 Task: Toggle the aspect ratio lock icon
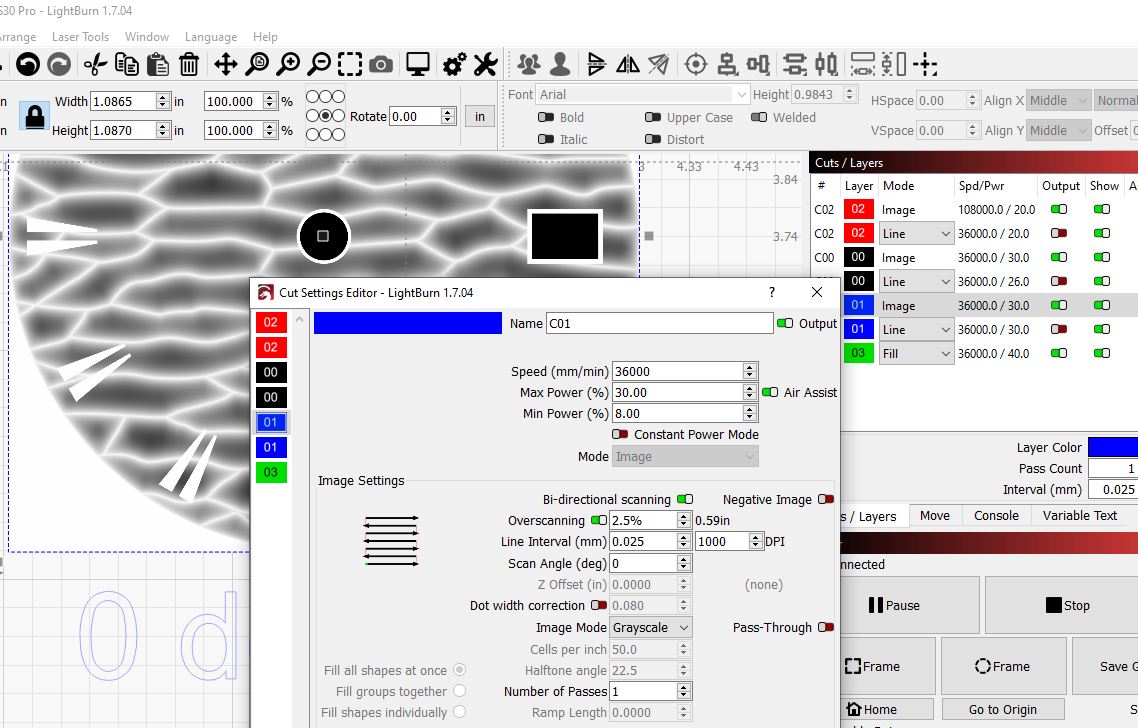click(34, 116)
